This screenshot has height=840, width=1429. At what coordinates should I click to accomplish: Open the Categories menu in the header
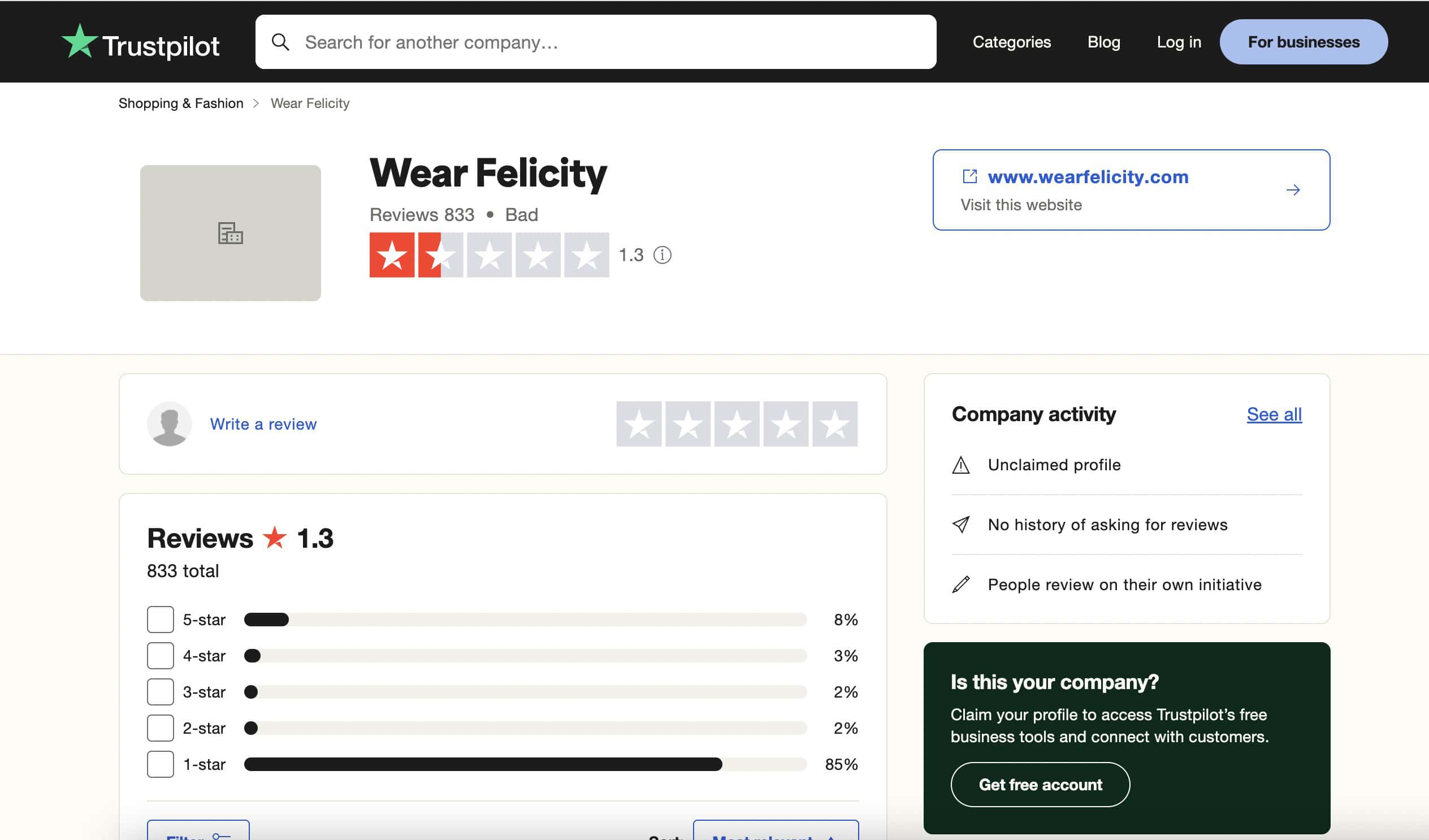tap(1012, 41)
